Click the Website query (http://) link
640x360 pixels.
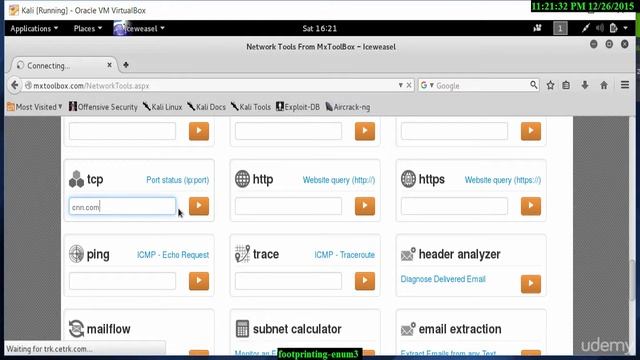pos(339,180)
